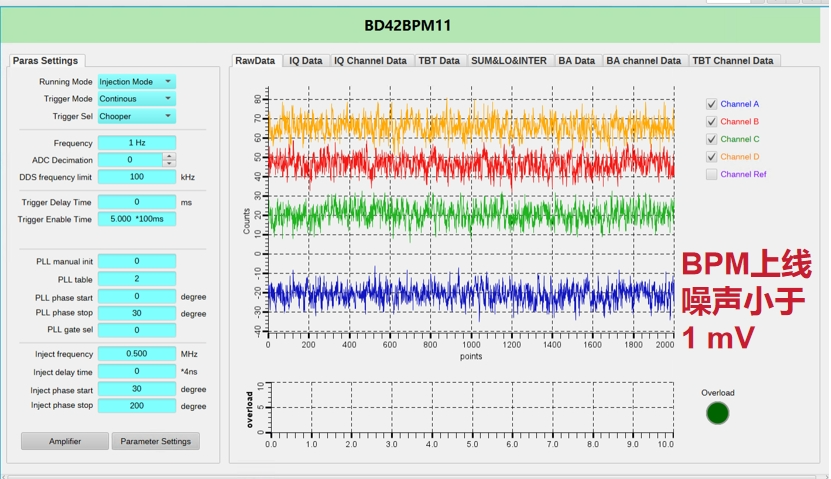The height and width of the screenshot is (479, 831).
Task: Uncheck the Channel B checkbox
Action: (712, 122)
